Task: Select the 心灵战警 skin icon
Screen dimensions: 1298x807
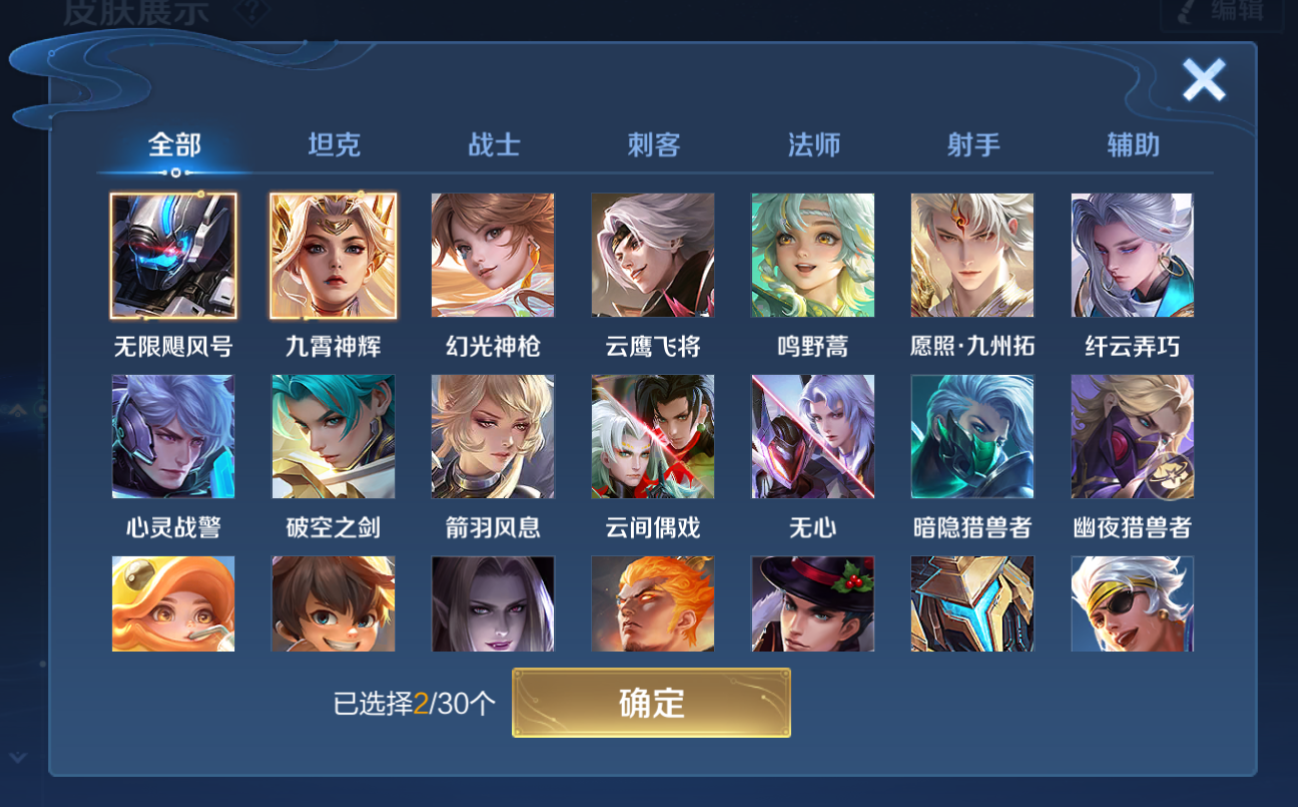Action: [x=173, y=437]
